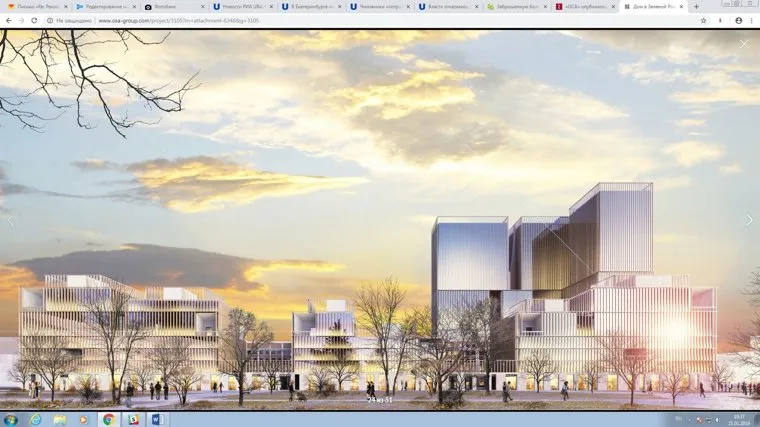Image resolution: width=760 pixels, height=427 pixels.
Task: Click the browser back arrow
Action: click(x=8, y=20)
